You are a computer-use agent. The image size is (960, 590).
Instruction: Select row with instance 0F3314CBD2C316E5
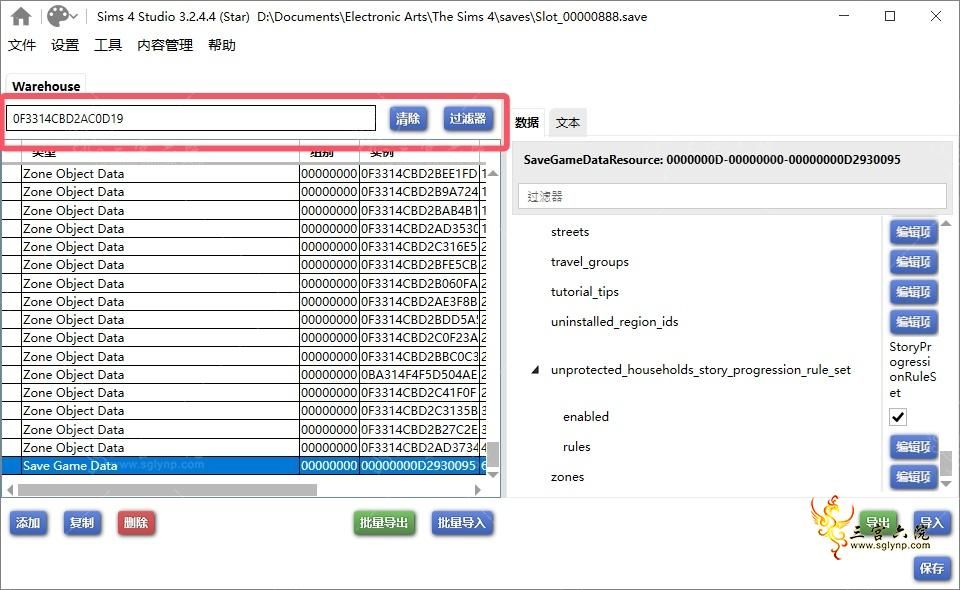[x=244, y=247]
